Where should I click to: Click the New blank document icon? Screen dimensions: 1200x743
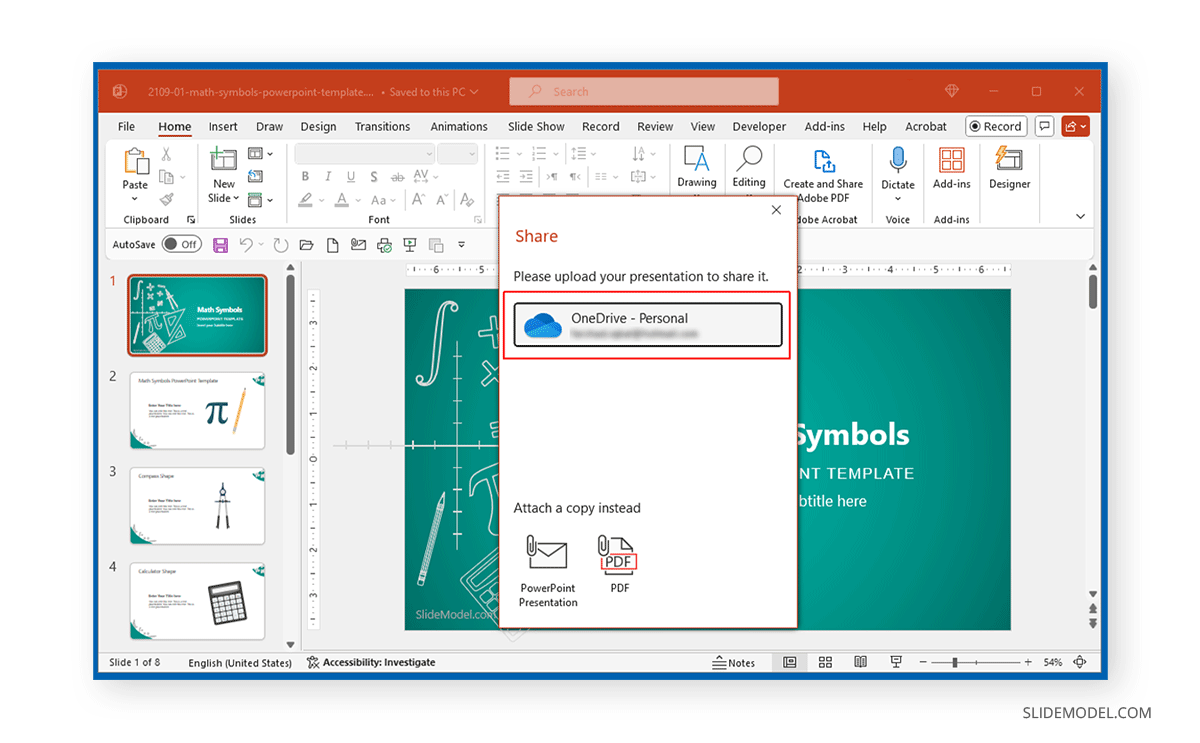(x=332, y=245)
